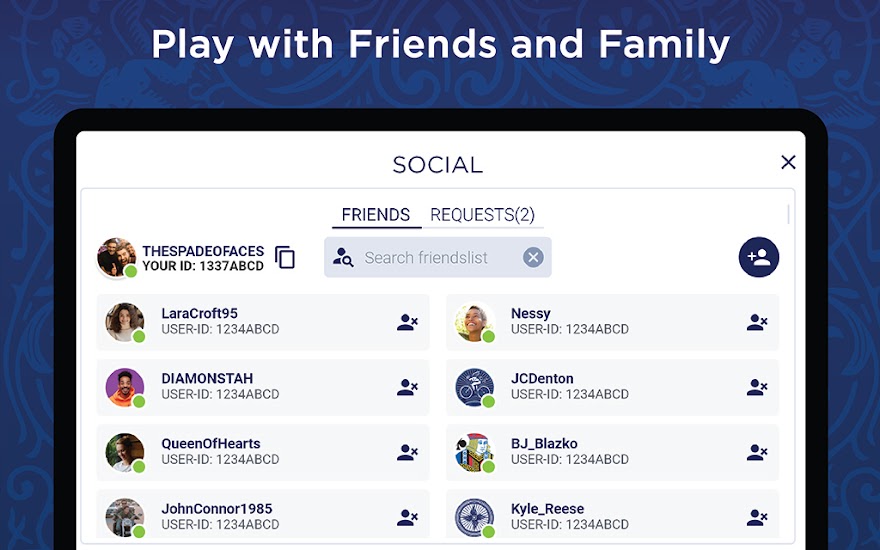The image size is (880, 550).
Task: Remove JCDenton from friends list
Action: click(x=757, y=387)
